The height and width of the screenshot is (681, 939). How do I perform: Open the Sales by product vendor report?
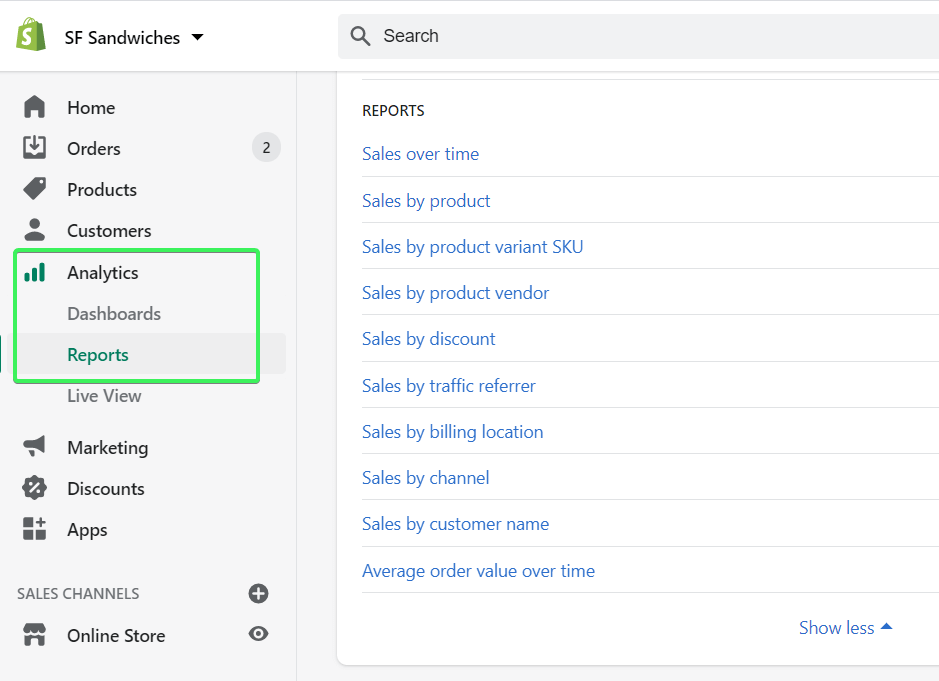pos(455,293)
